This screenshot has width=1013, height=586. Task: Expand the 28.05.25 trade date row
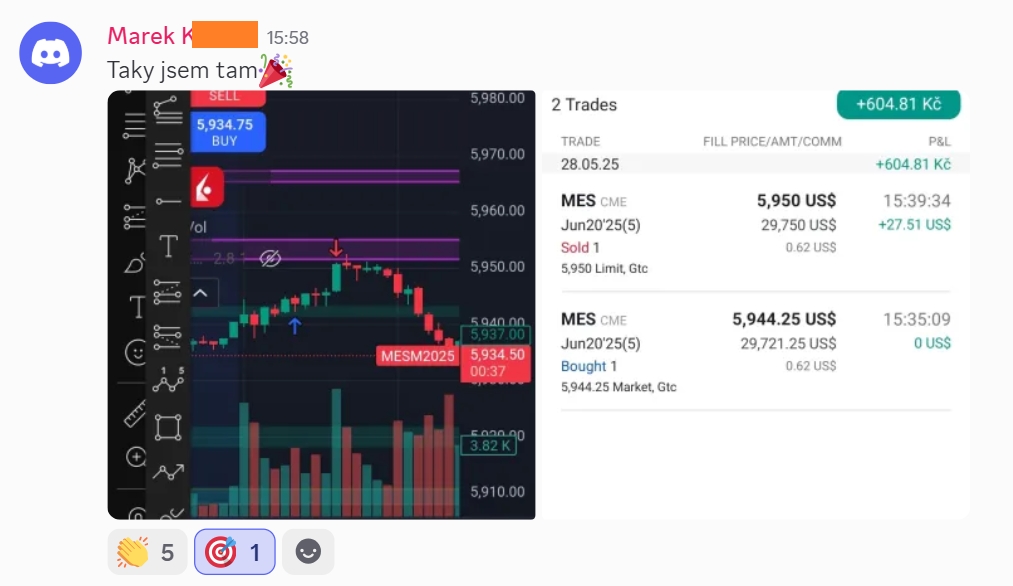click(755, 164)
